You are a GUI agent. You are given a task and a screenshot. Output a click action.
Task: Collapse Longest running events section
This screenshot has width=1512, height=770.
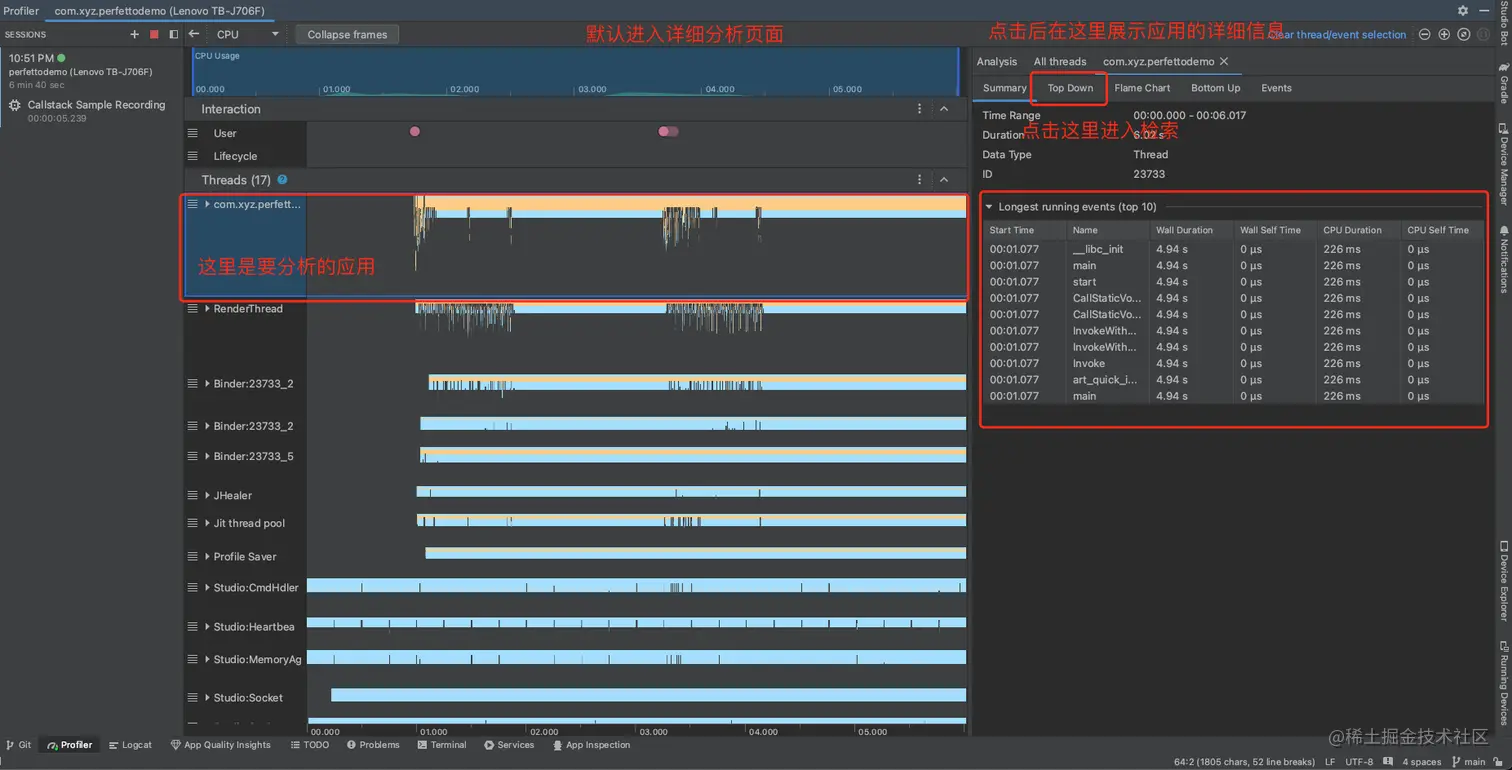point(989,207)
